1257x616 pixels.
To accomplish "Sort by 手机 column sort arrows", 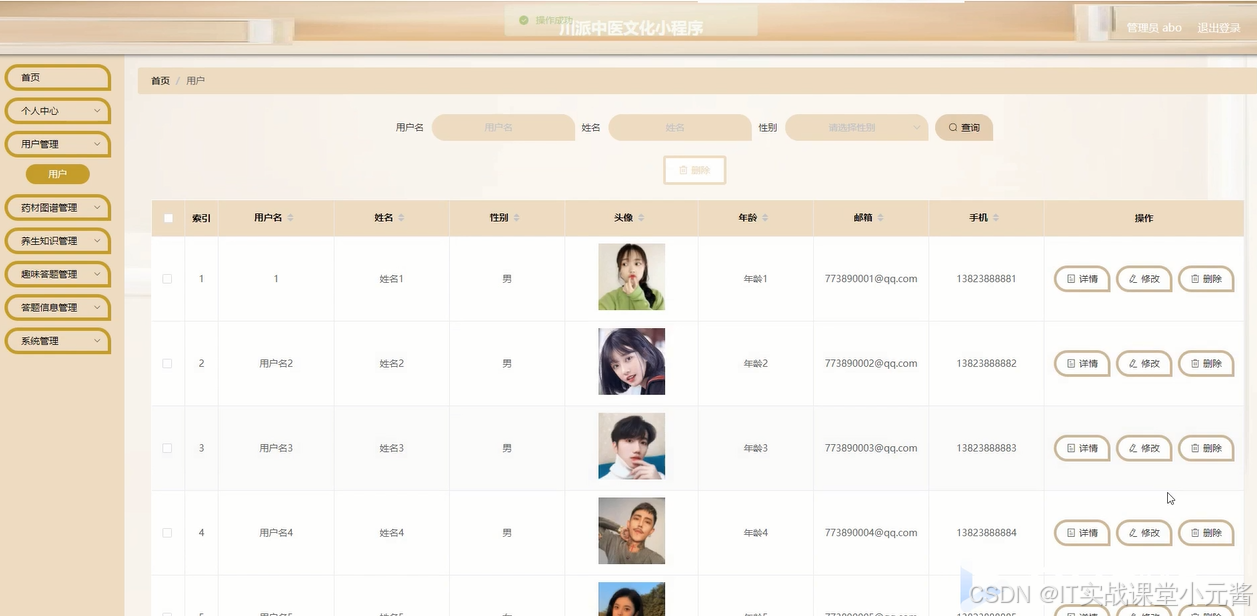I will click(x=996, y=218).
